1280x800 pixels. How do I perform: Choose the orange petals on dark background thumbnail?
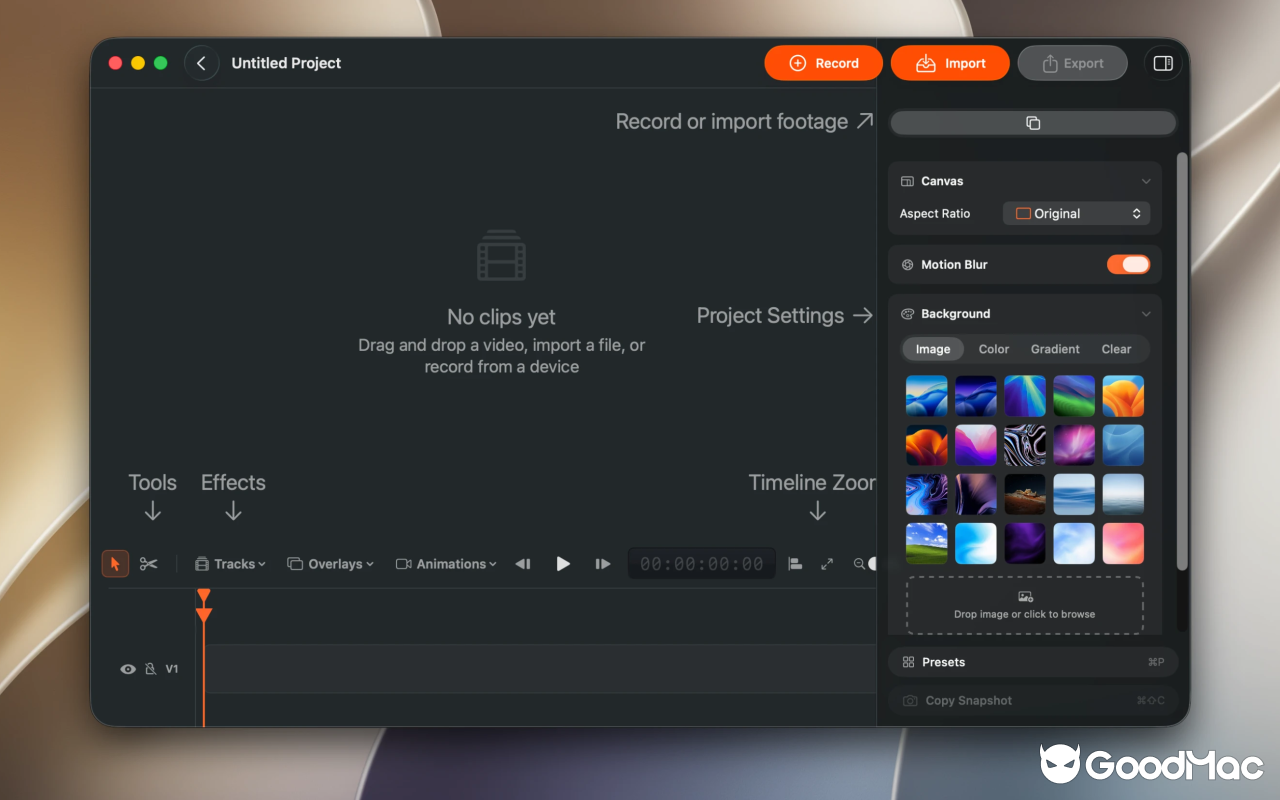click(x=926, y=445)
